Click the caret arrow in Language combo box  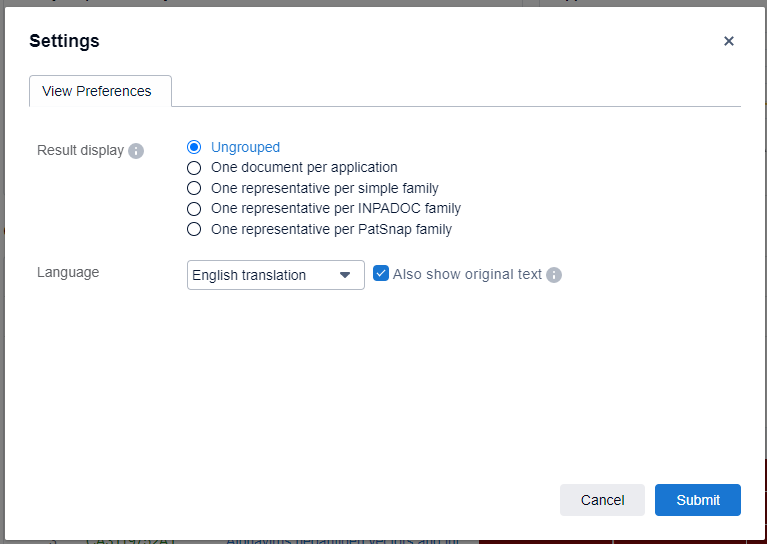[345, 275]
